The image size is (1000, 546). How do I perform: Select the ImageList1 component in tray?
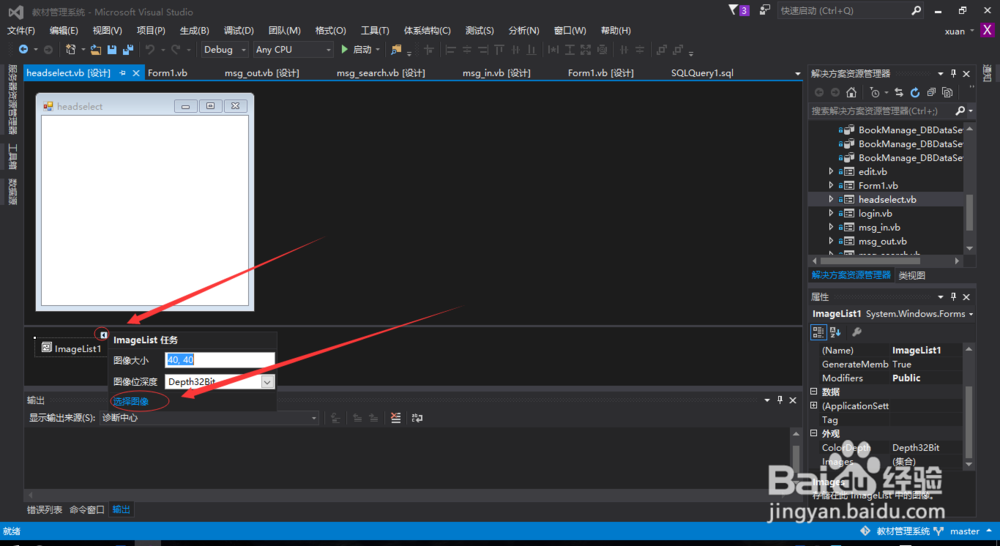coord(71,348)
